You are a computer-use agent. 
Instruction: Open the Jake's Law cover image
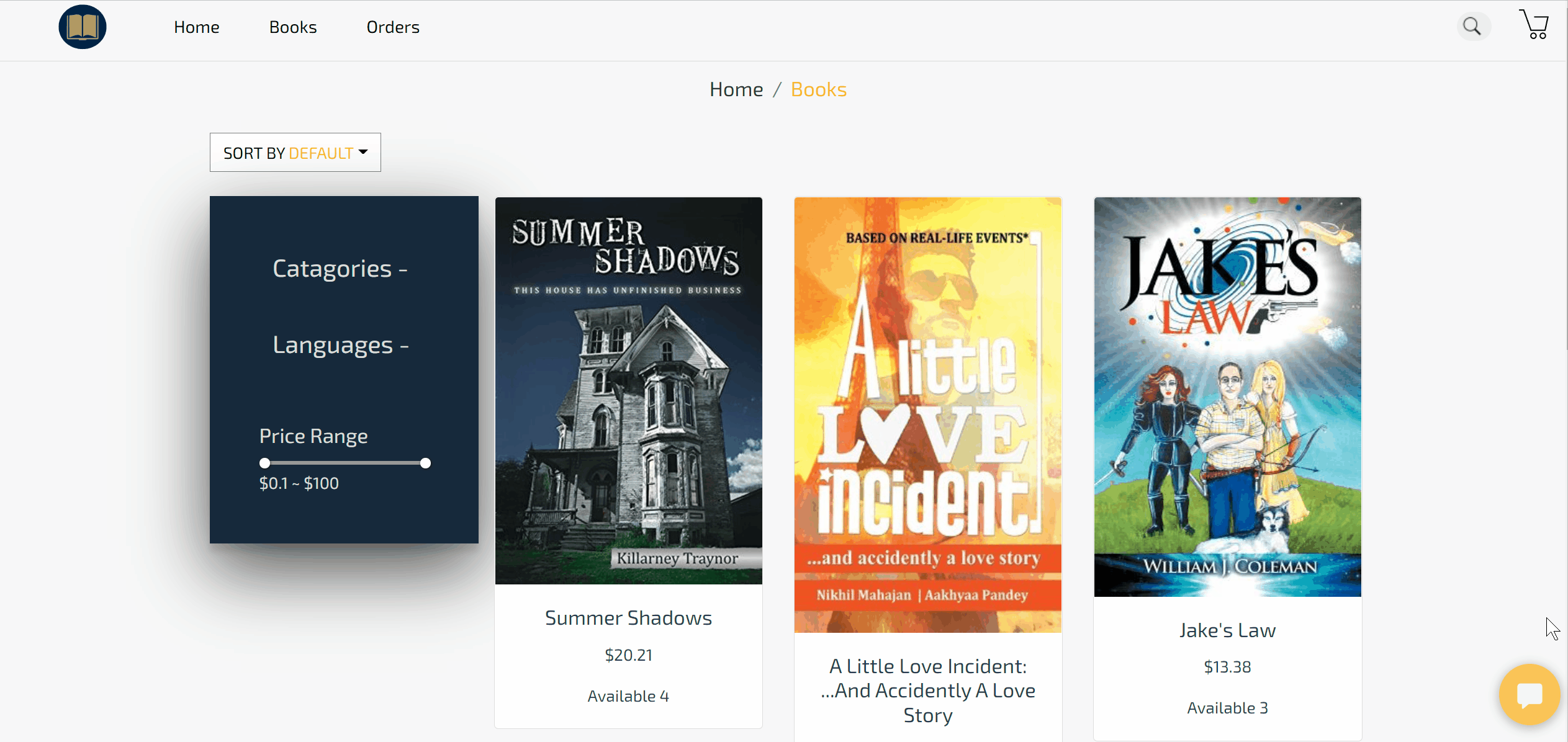1227,397
